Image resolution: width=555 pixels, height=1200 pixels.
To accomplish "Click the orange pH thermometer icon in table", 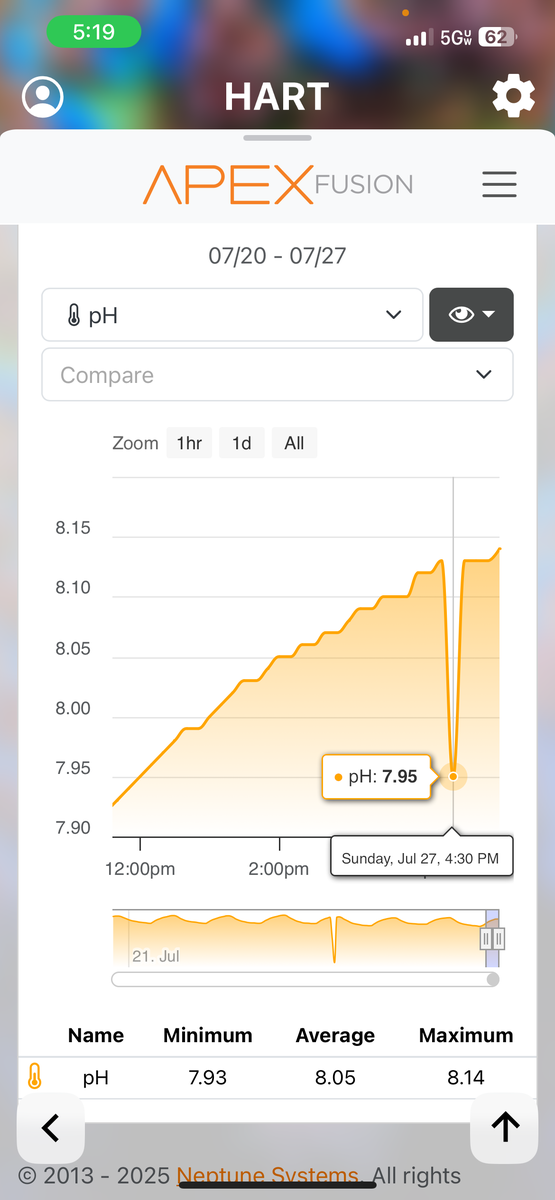I will 35,1077.
